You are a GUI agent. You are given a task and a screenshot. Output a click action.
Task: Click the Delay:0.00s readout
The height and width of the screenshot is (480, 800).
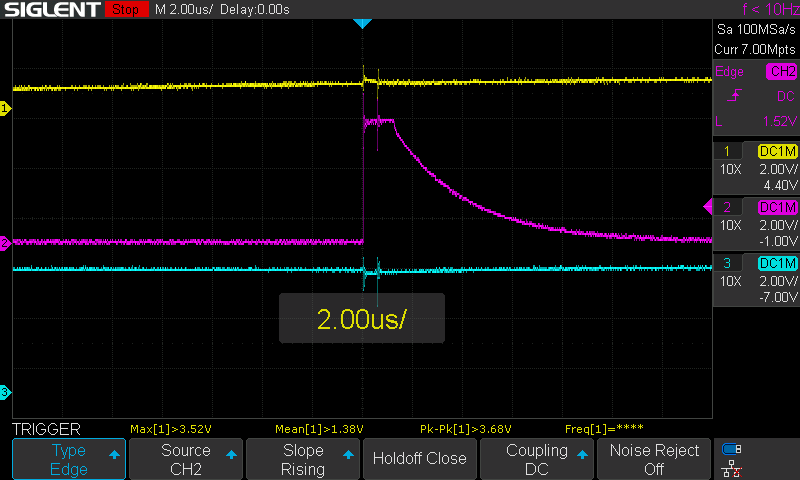(x=255, y=10)
